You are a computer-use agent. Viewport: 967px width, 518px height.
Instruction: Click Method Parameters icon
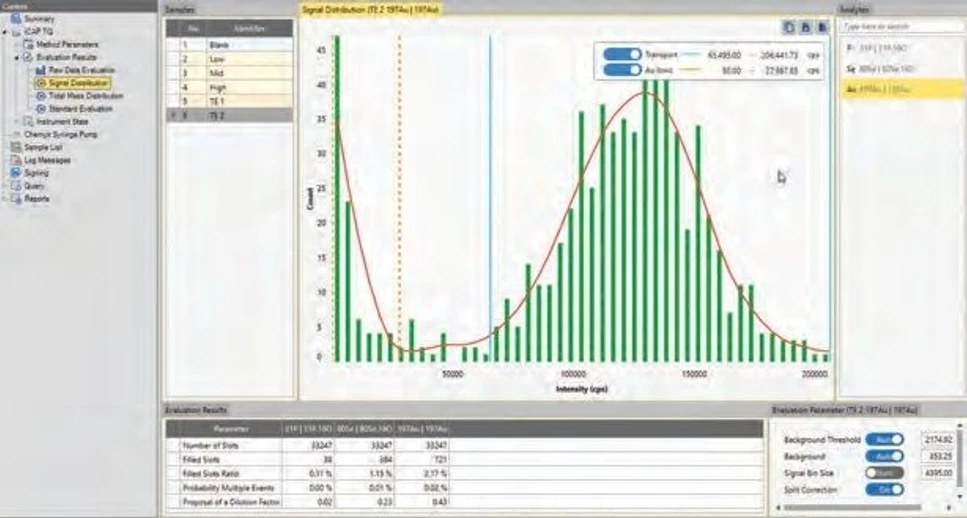pyautogui.click(x=28, y=44)
